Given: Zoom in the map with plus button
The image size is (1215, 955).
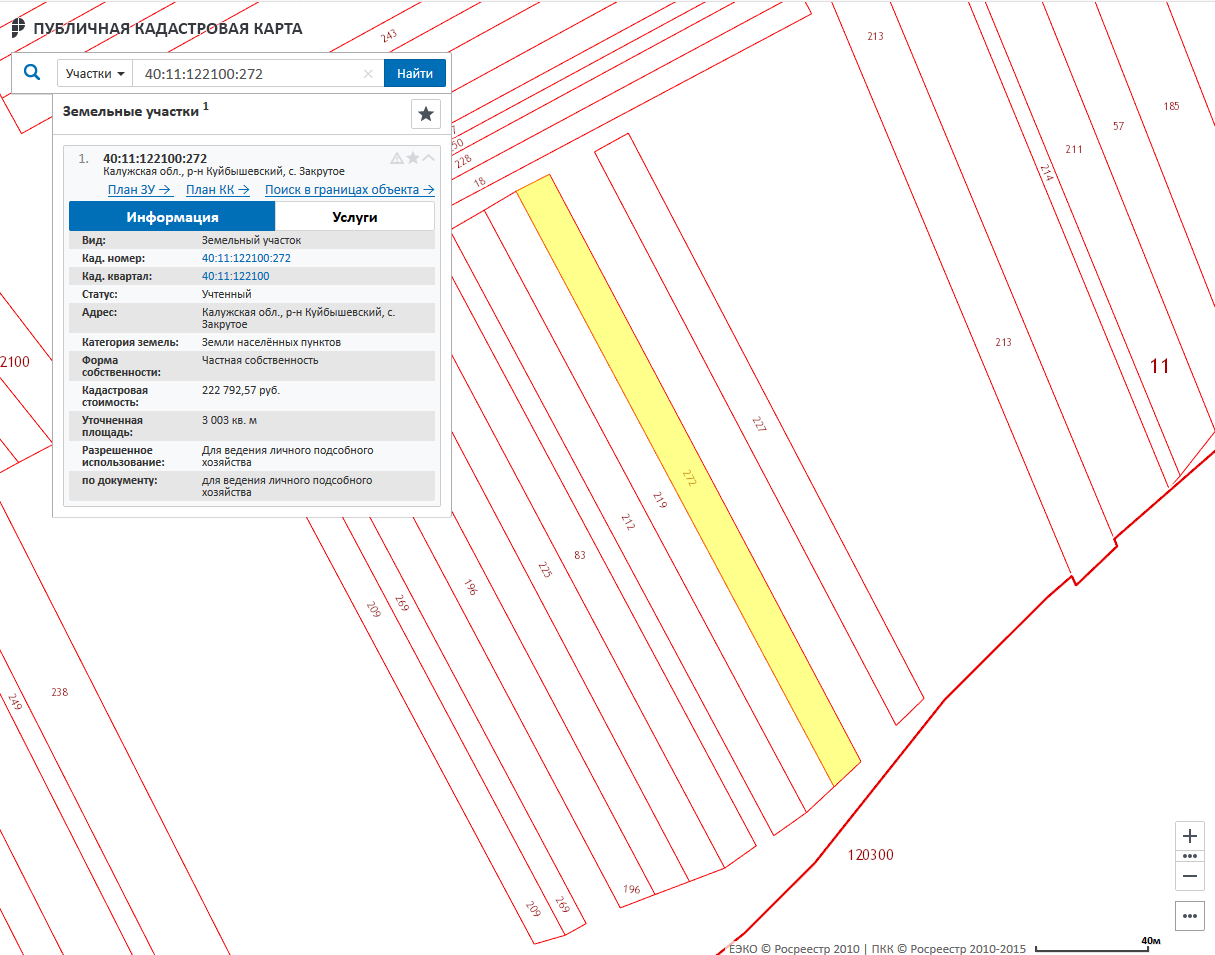Looking at the screenshot, I should (x=1190, y=836).
